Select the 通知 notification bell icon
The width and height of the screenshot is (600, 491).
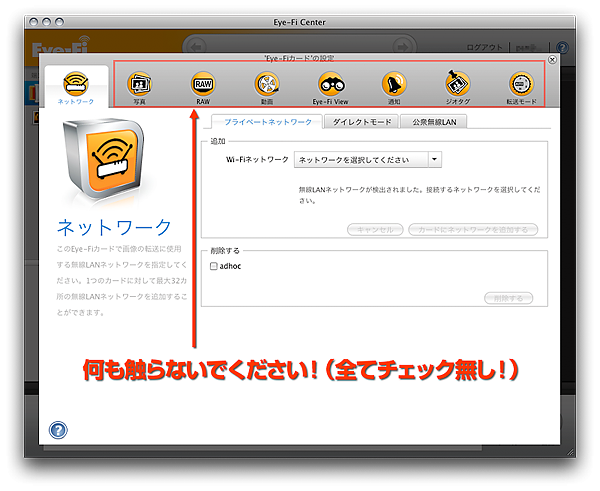tap(394, 87)
